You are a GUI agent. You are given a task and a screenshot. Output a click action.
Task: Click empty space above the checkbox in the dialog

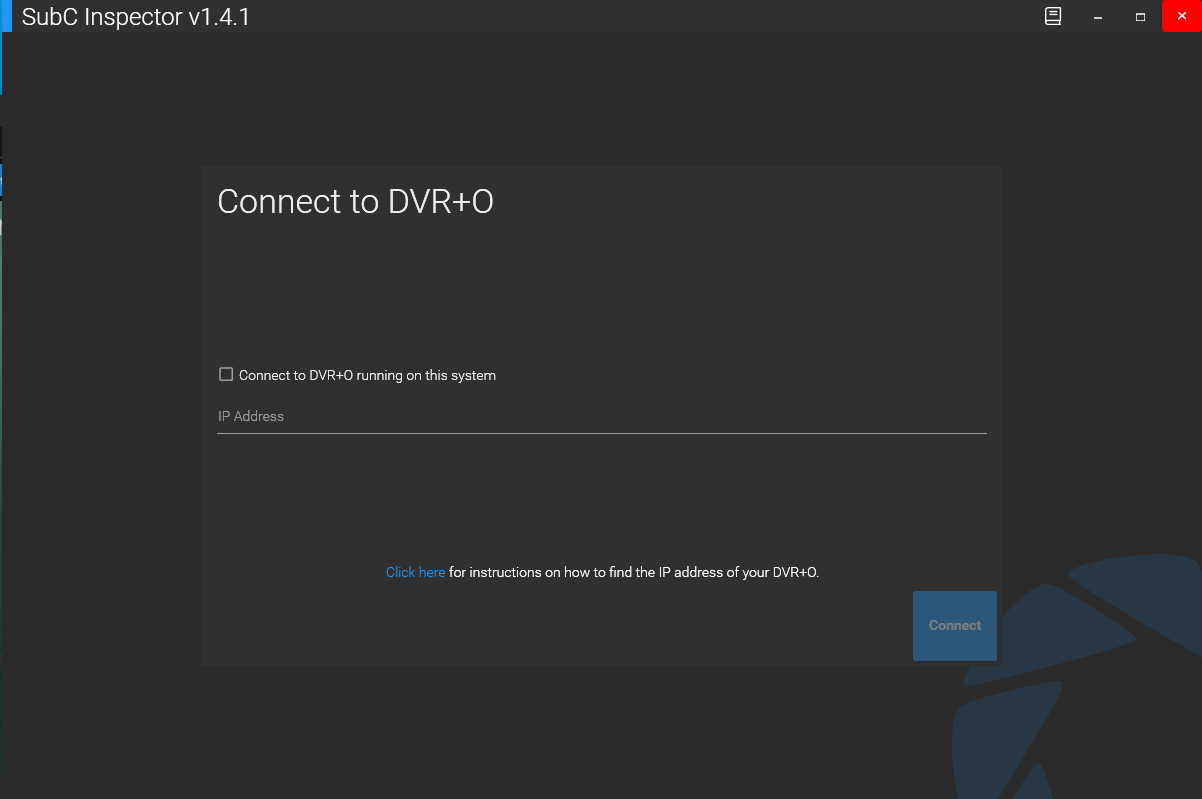coord(600,290)
